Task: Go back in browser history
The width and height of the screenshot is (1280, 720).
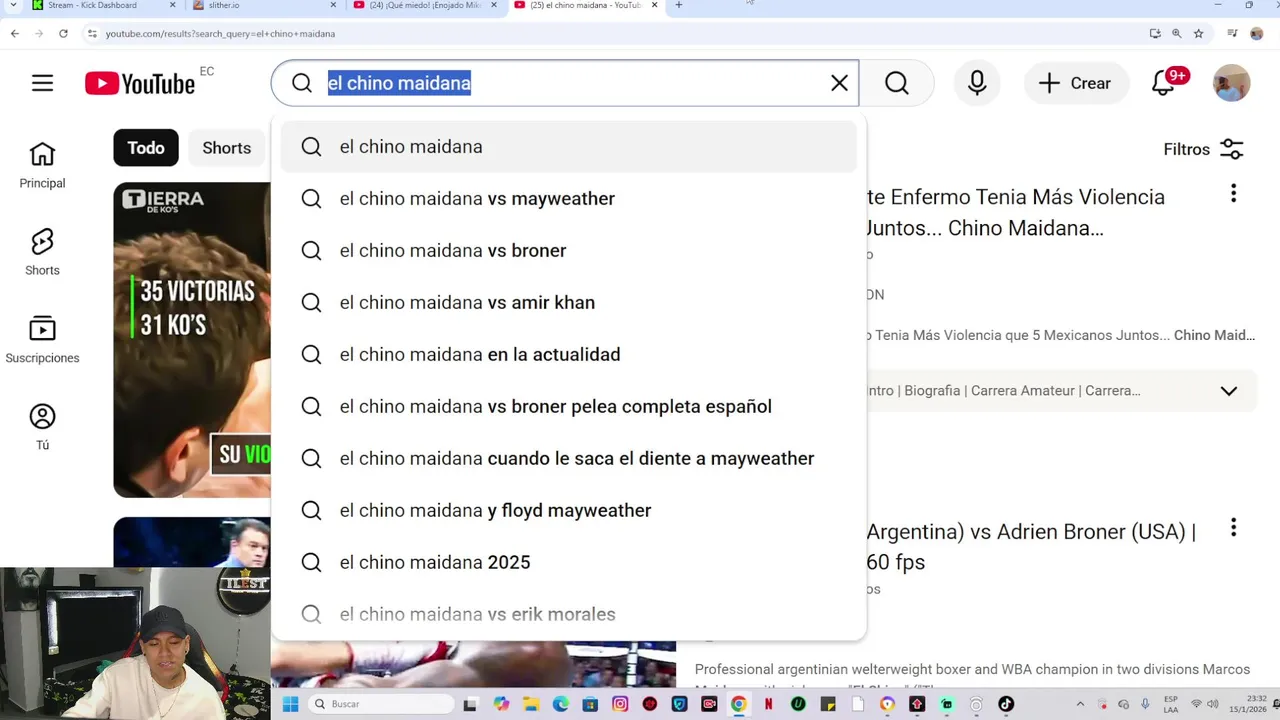Action: 15,34
